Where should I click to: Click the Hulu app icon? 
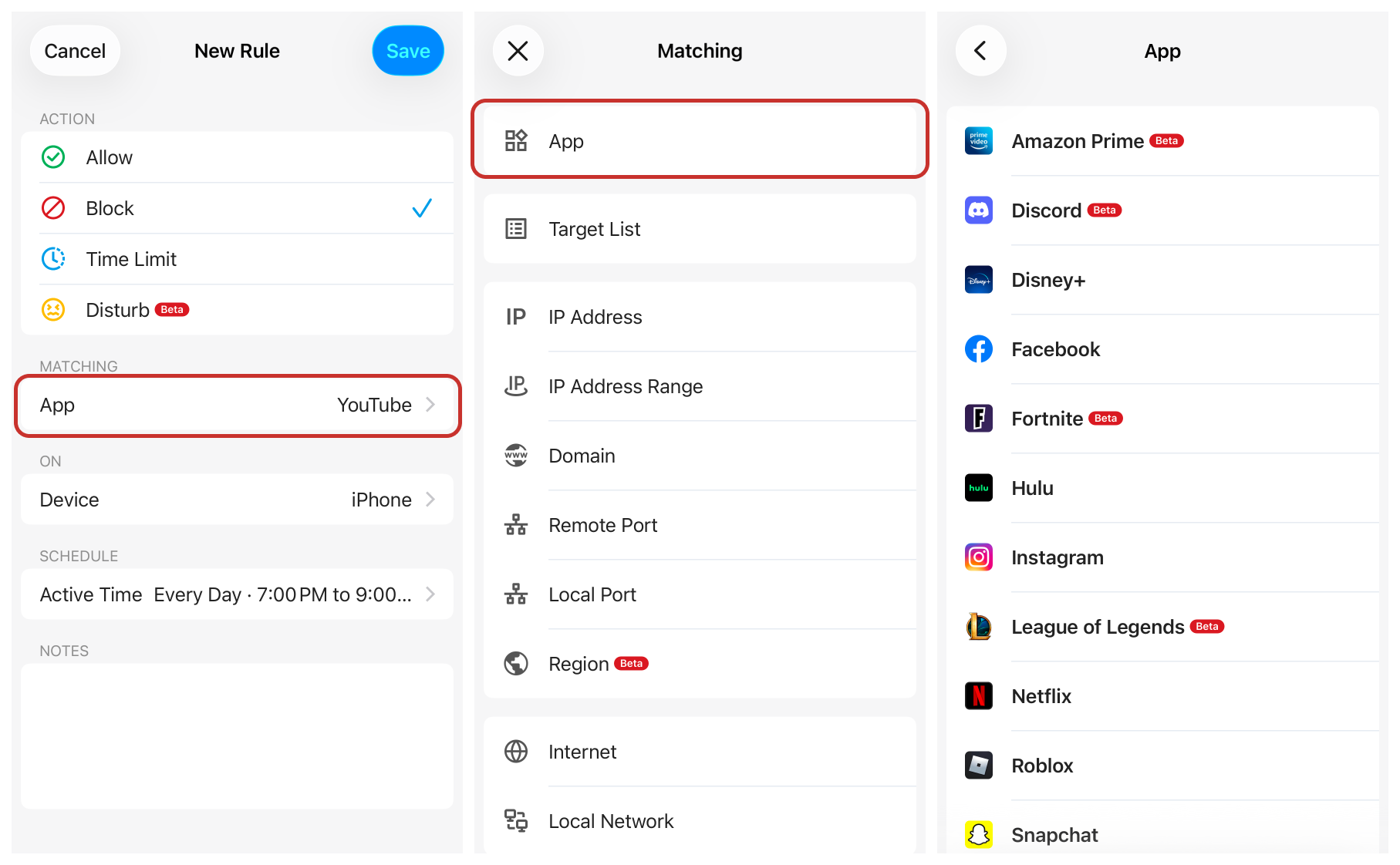click(978, 488)
